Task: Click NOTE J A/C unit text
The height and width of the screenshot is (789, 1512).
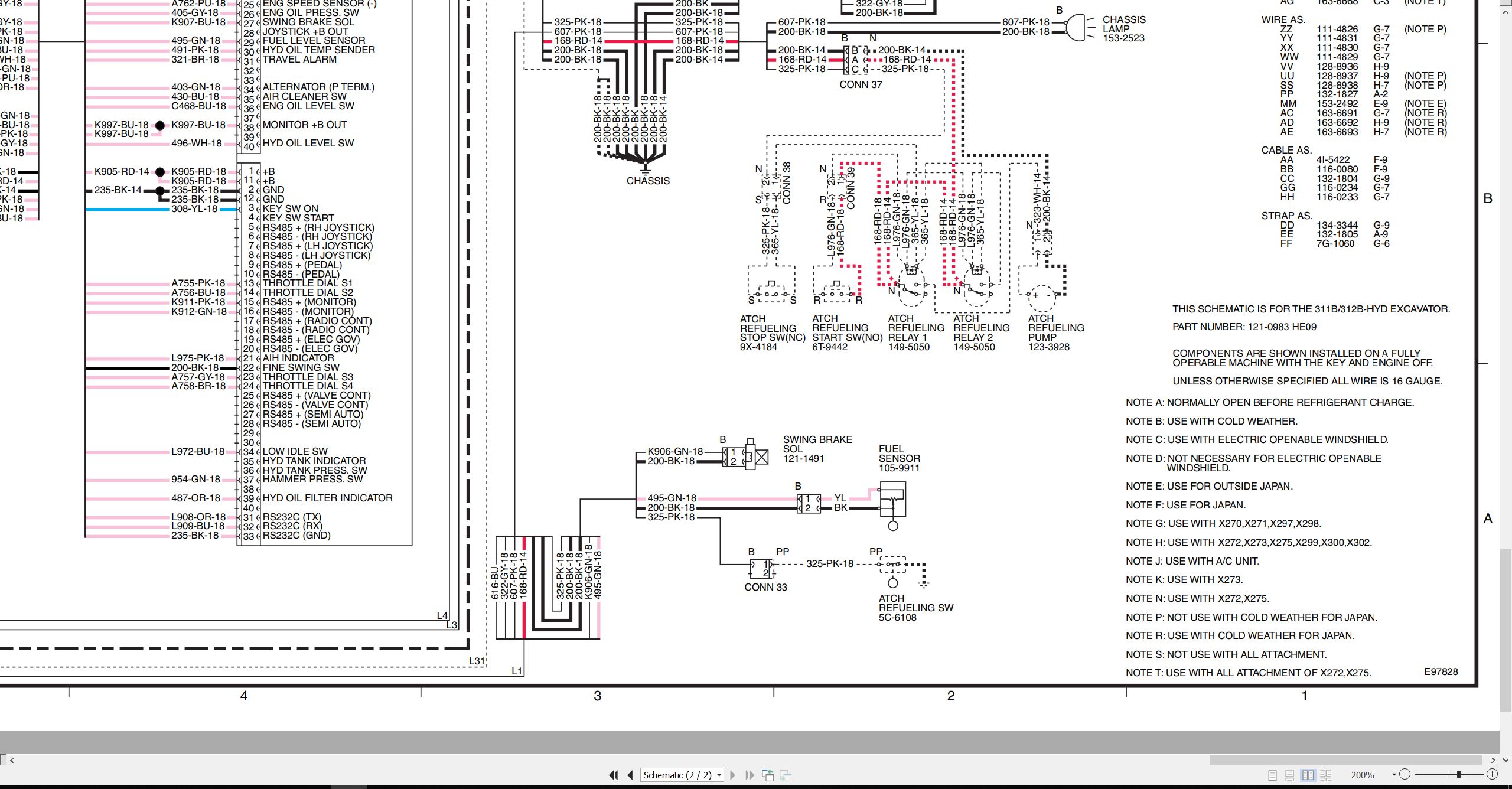Action: tap(1192, 561)
